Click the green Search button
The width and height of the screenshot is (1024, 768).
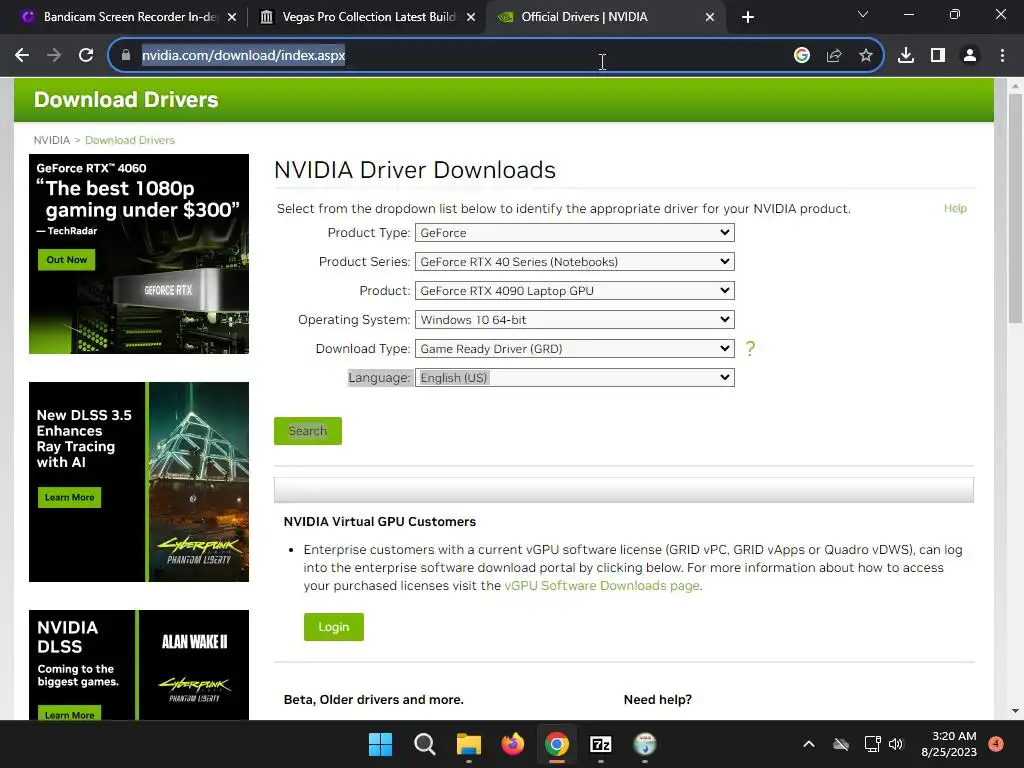(x=308, y=431)
